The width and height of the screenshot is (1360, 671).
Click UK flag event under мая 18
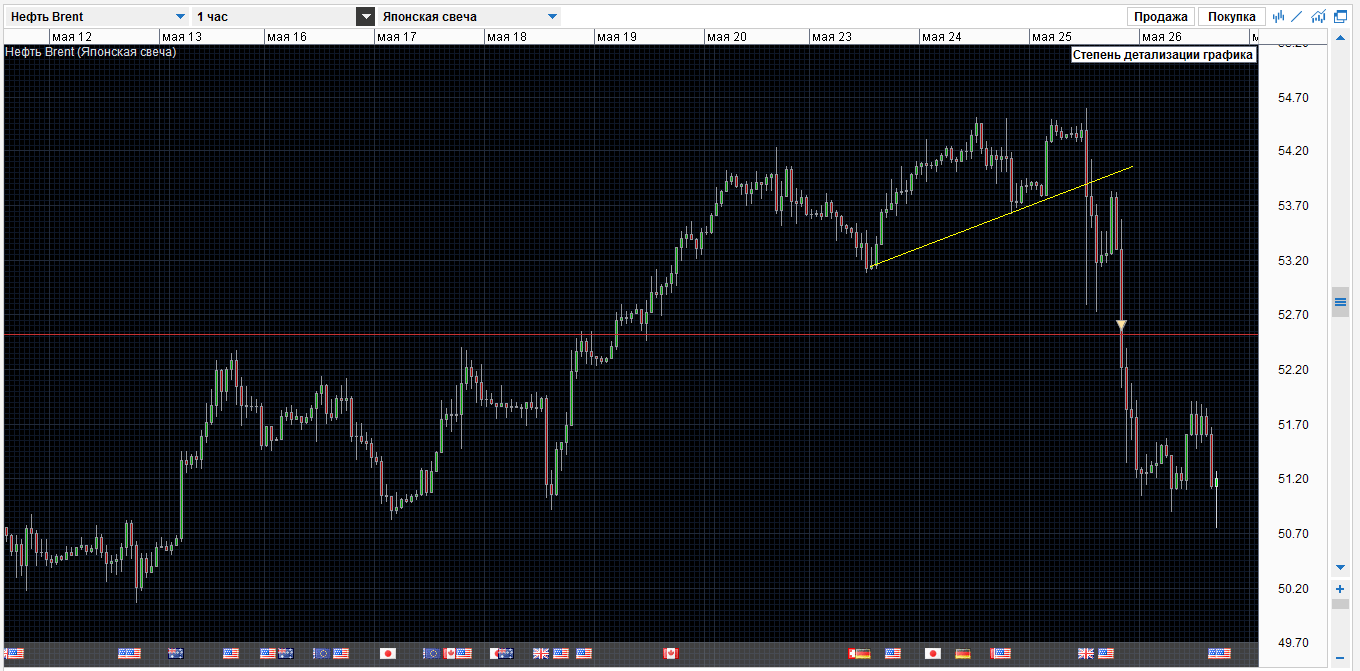coord(541,653)
